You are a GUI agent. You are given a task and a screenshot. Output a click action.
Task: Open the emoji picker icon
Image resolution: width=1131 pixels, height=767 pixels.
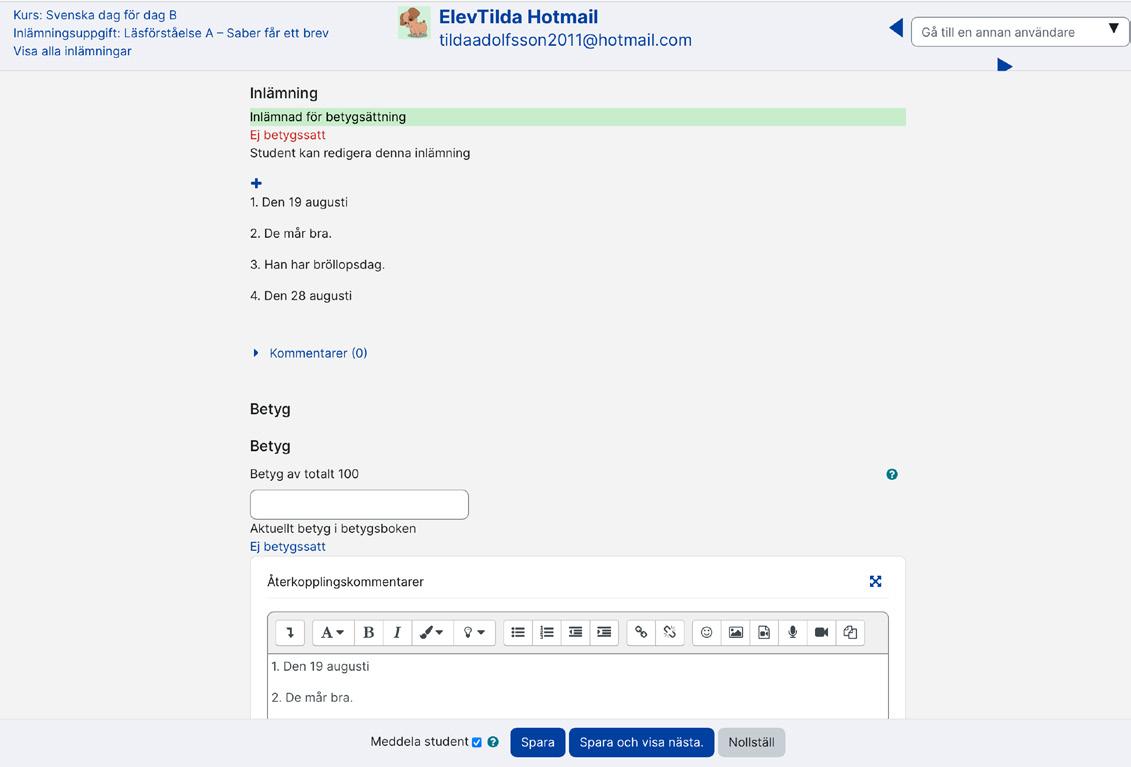tap(707, 632)
